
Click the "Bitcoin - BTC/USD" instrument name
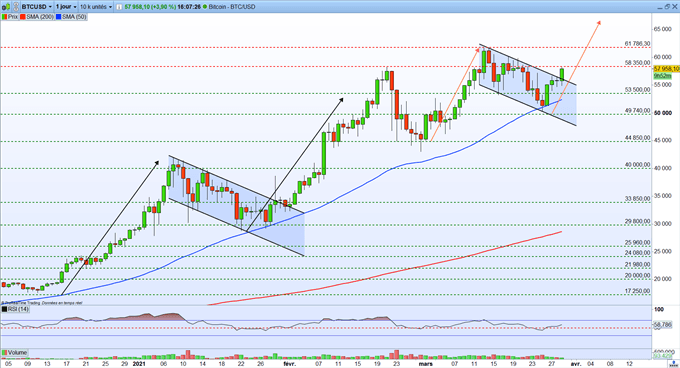point(232,7)
